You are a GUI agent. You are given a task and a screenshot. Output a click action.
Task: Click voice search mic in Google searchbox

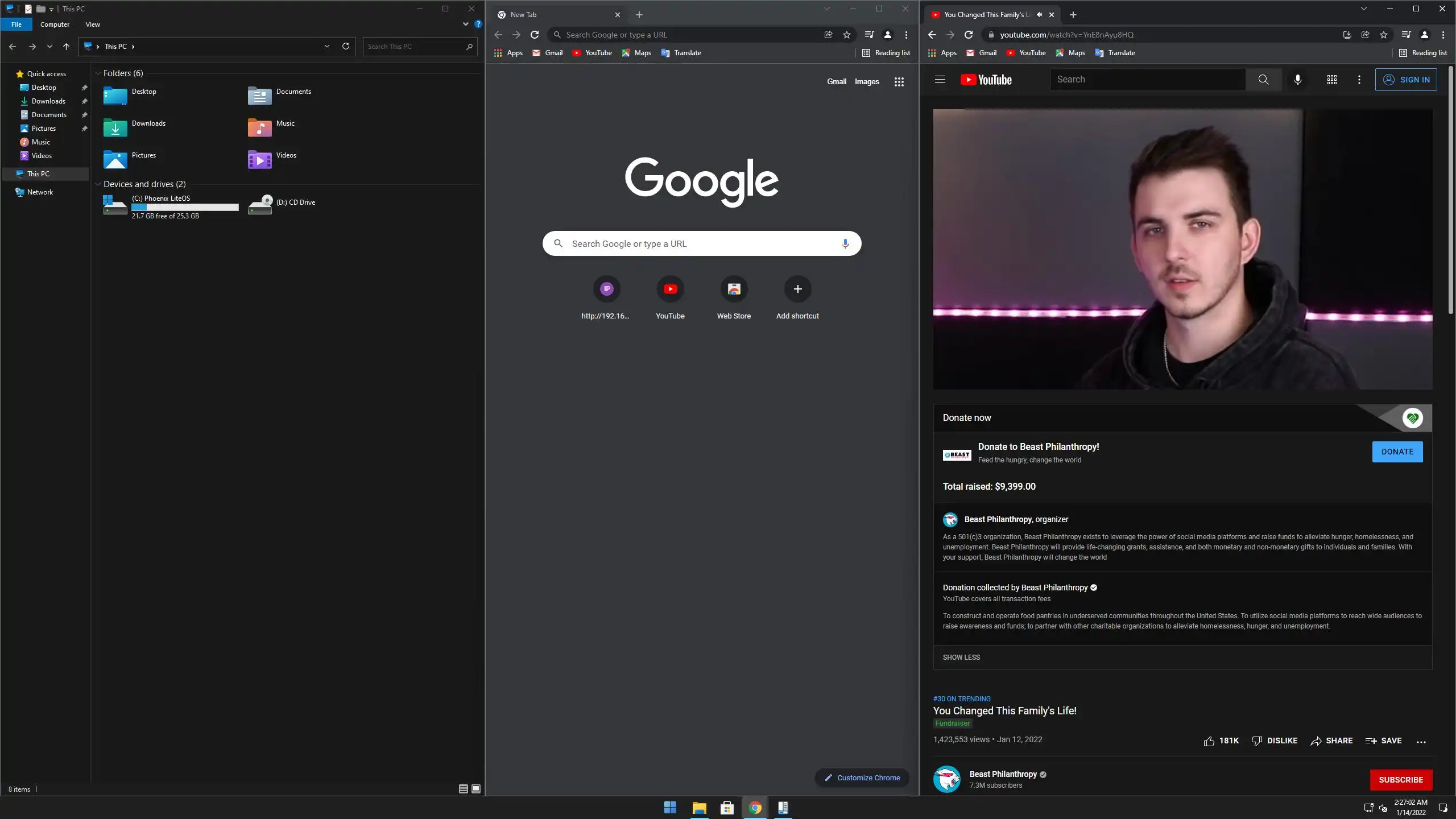point(845,243)
